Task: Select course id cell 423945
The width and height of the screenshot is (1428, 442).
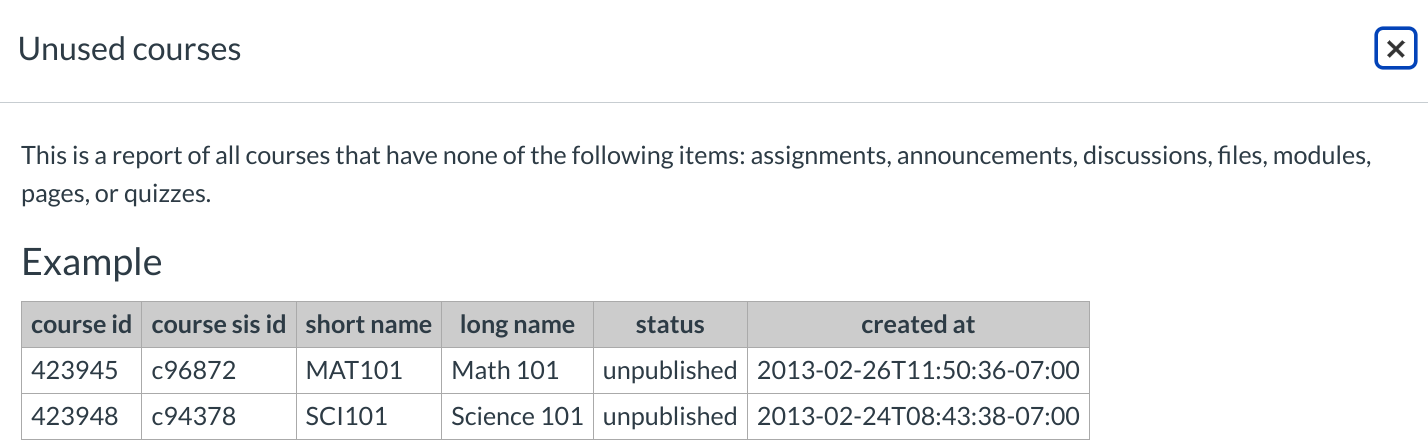Action: tap(74, 371)
